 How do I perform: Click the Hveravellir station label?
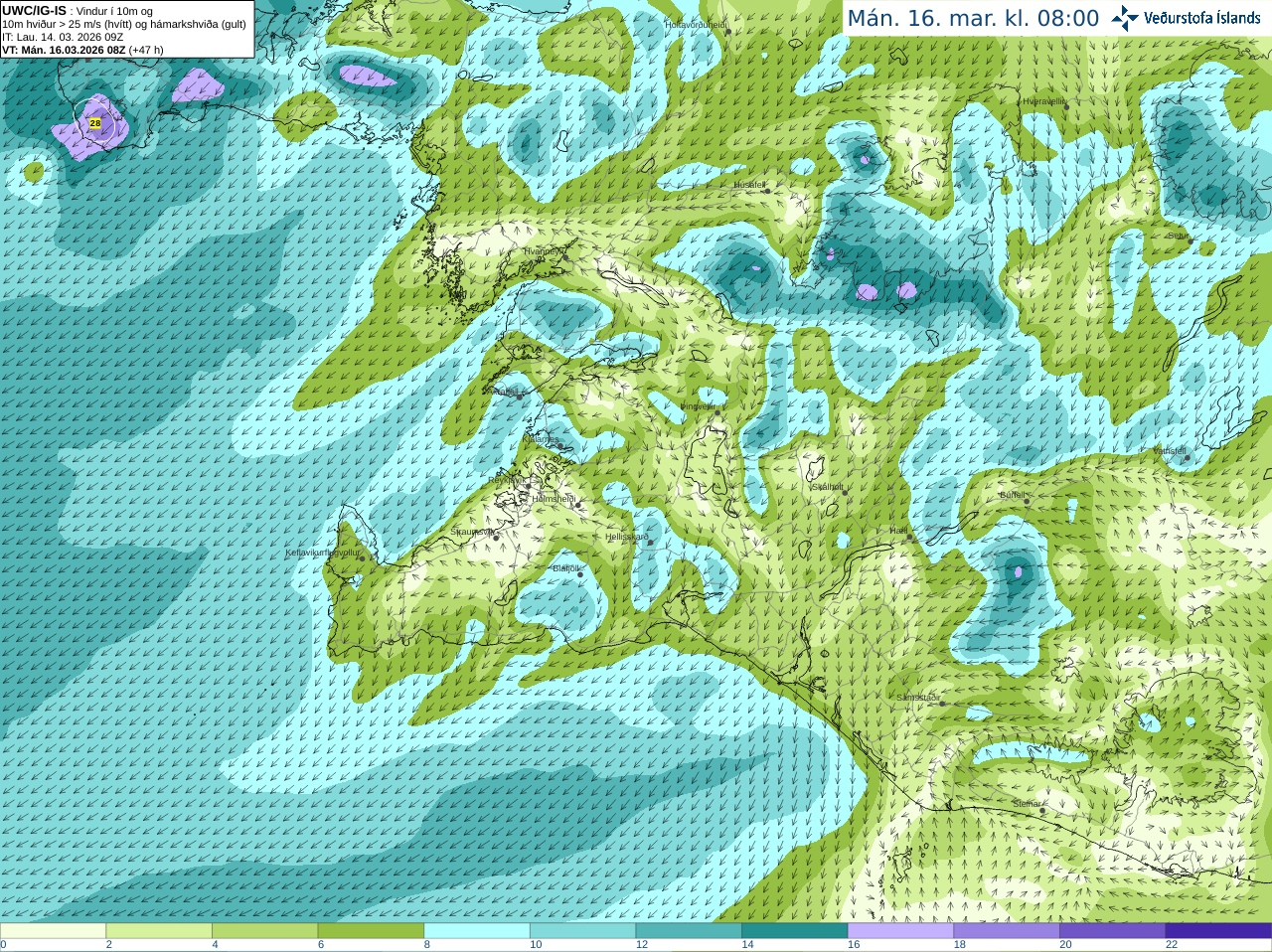click(x=1043, y=101)
